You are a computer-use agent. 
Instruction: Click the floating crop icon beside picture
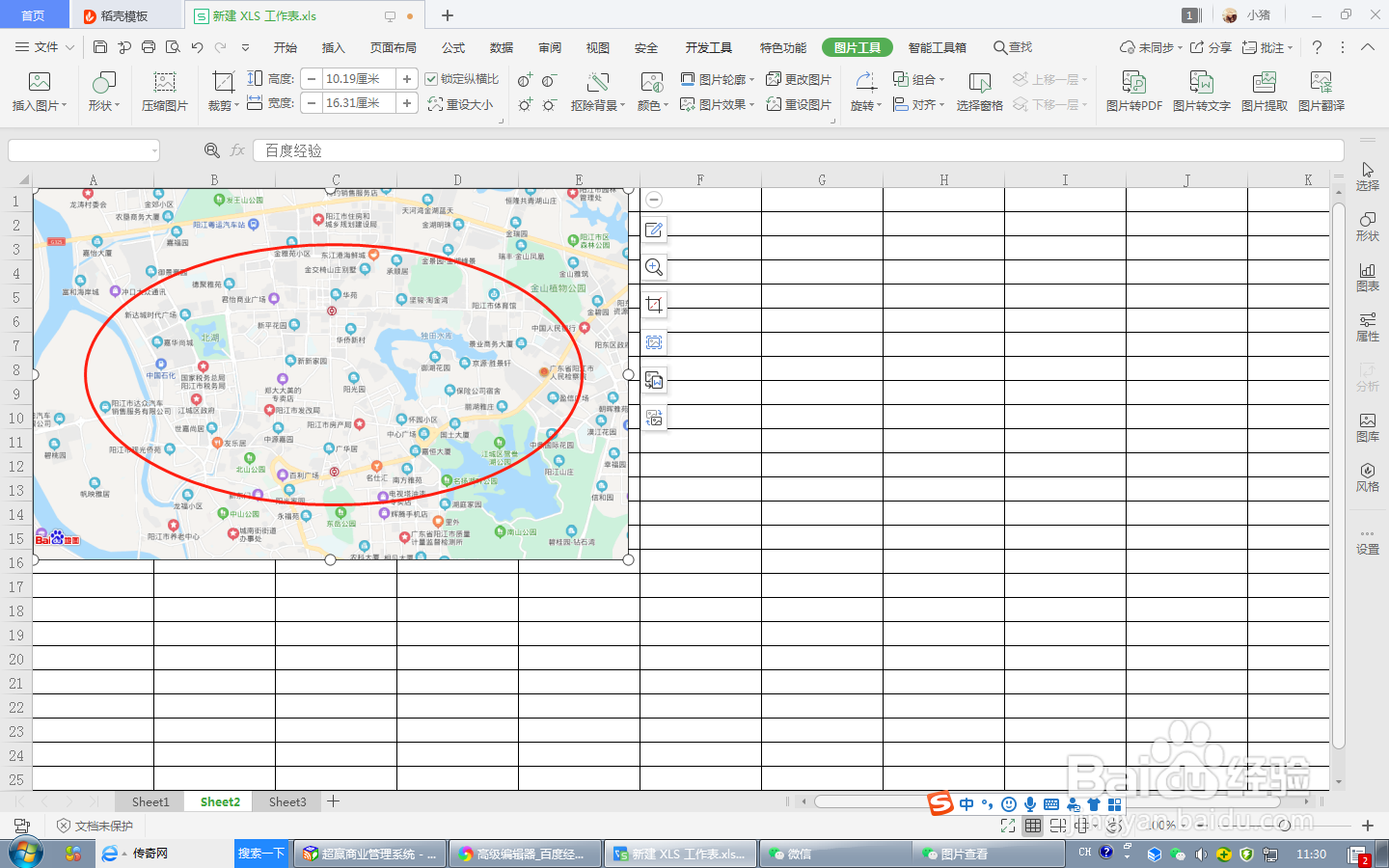point(654,305)
